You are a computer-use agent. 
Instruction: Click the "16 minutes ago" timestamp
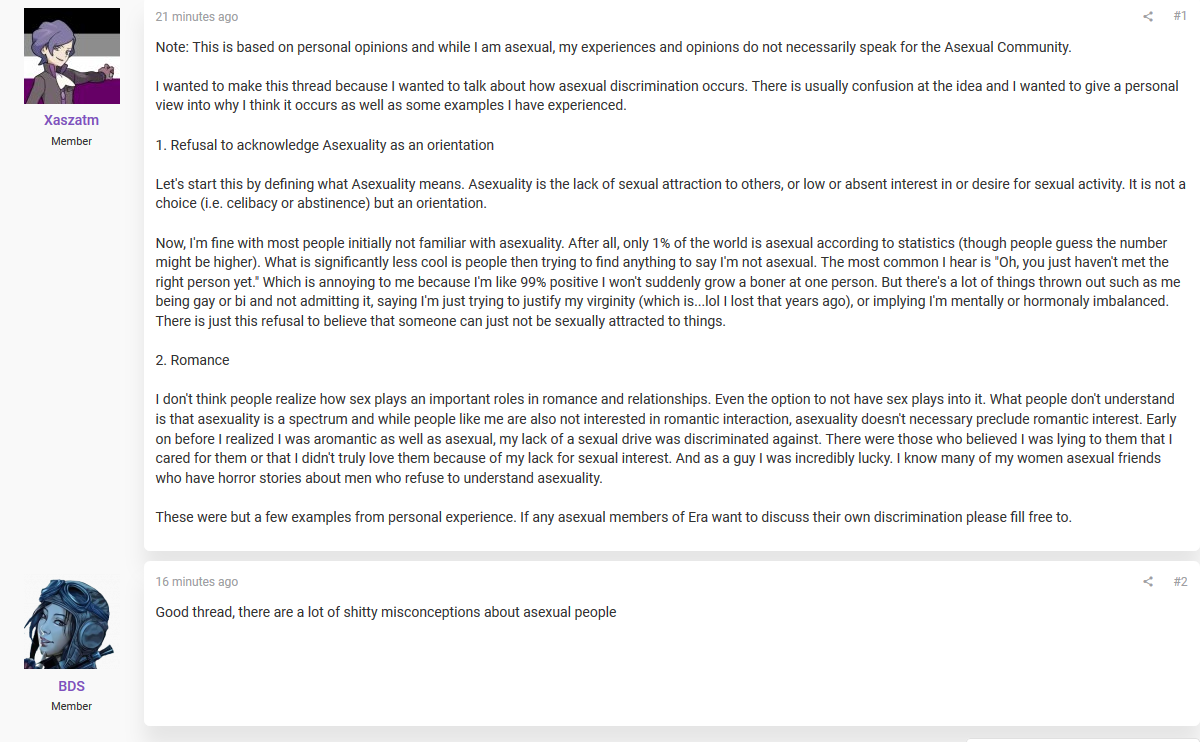click(197, 582)
